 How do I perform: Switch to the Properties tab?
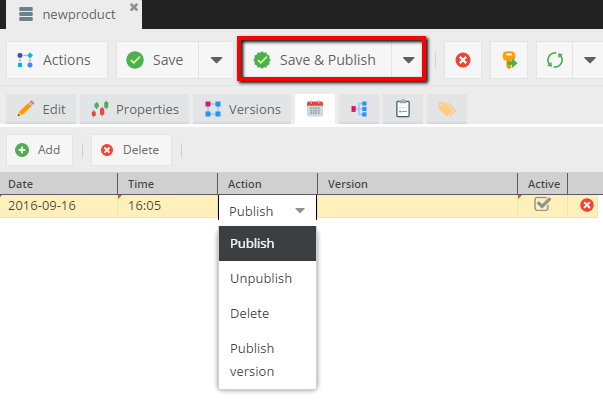135,109
